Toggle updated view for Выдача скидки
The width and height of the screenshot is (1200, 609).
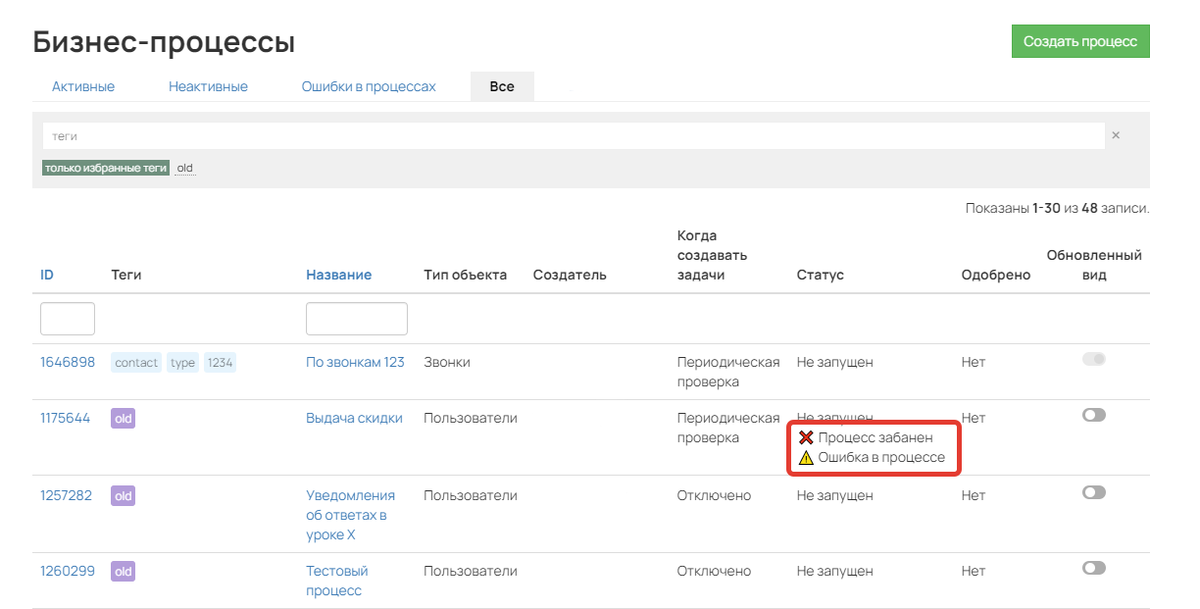(1094, 415)
